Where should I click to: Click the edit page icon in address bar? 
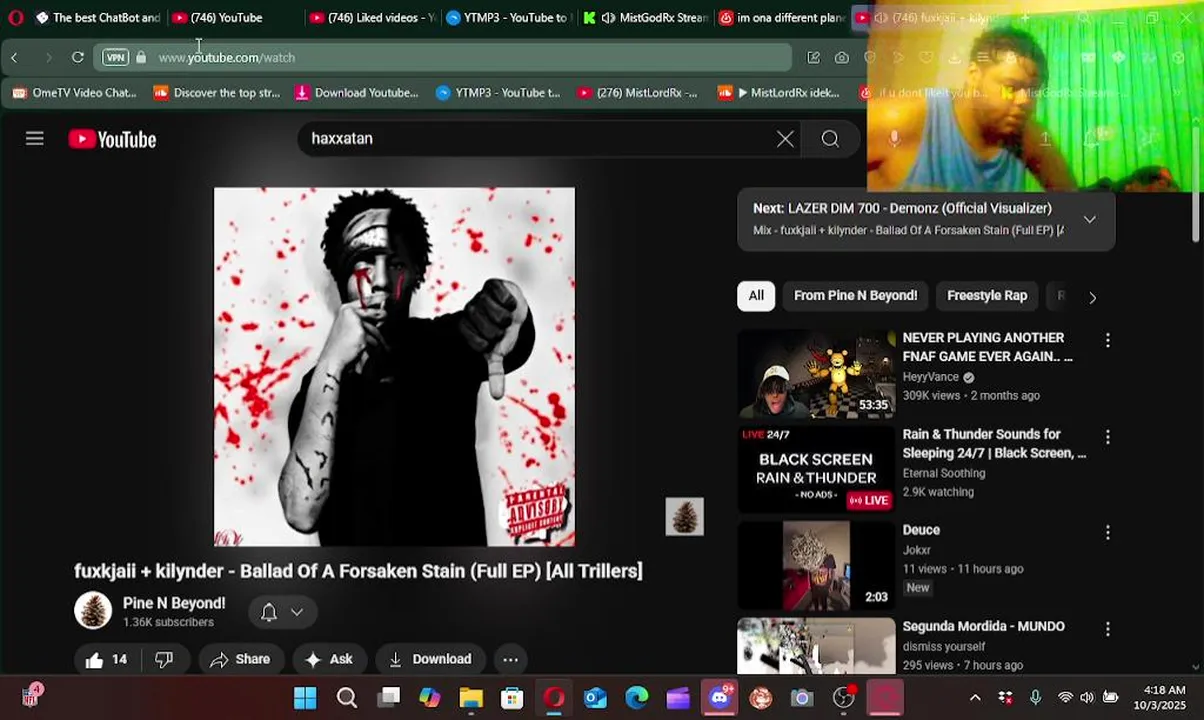813,57
